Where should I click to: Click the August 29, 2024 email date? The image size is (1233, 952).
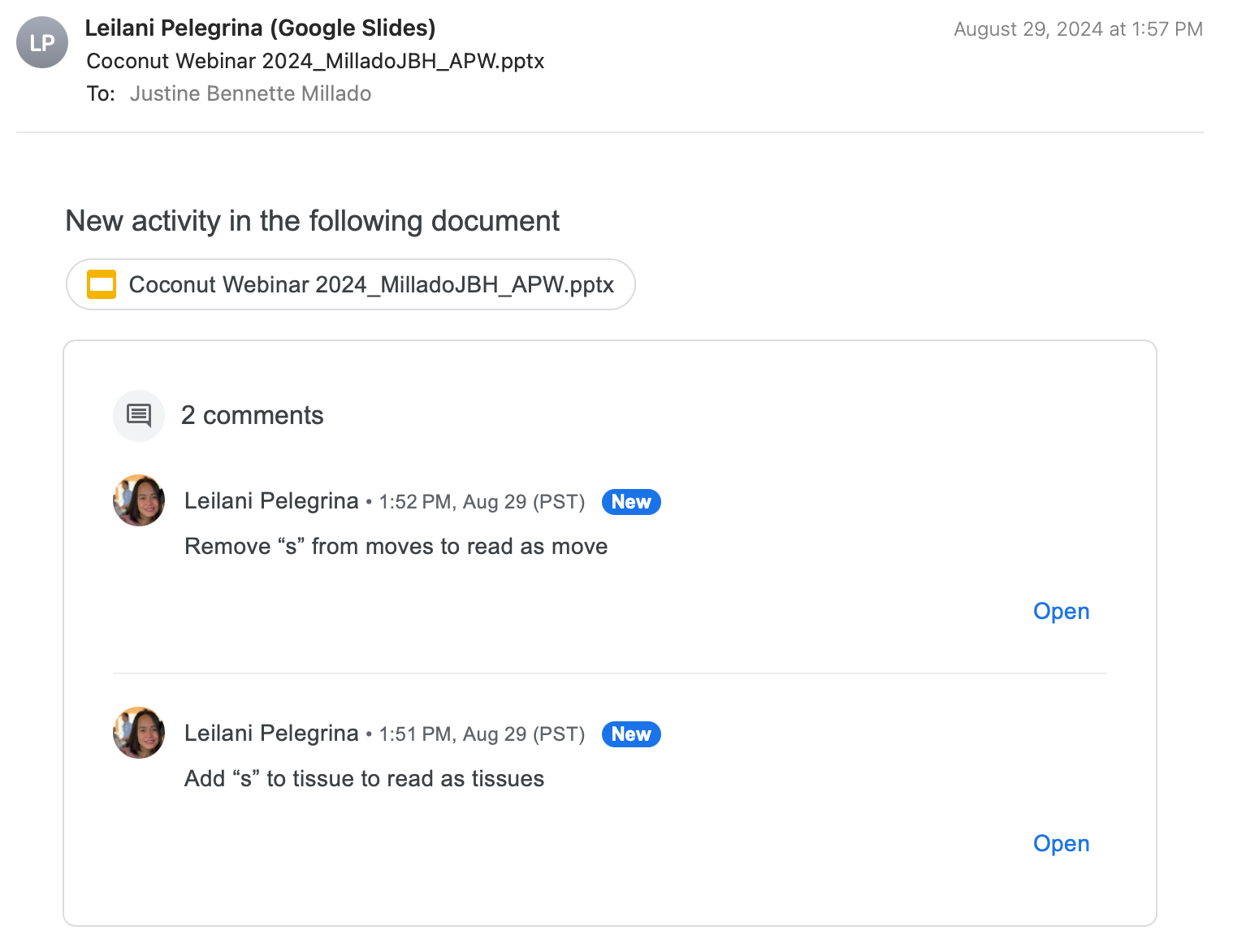point(1078,29)
